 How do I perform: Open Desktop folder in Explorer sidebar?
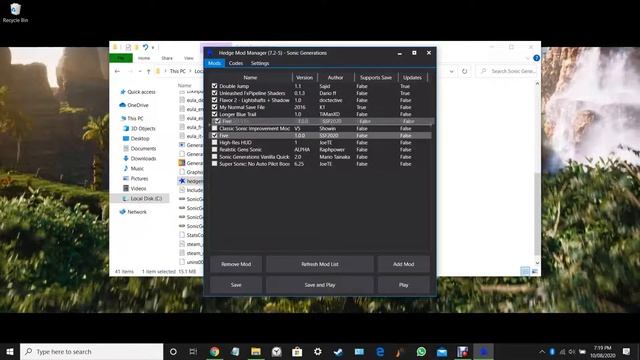click(x=136, y=139)
